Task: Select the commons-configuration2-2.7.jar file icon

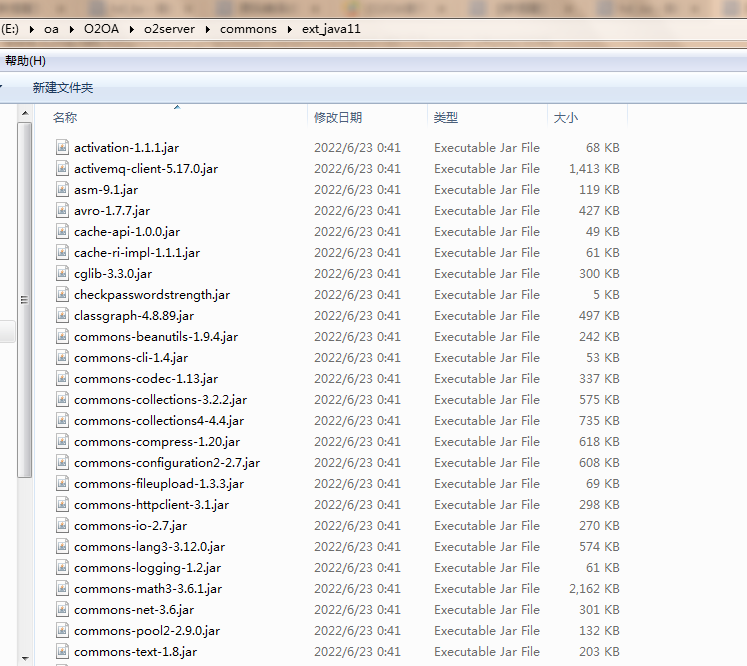Action: (62, 463)
